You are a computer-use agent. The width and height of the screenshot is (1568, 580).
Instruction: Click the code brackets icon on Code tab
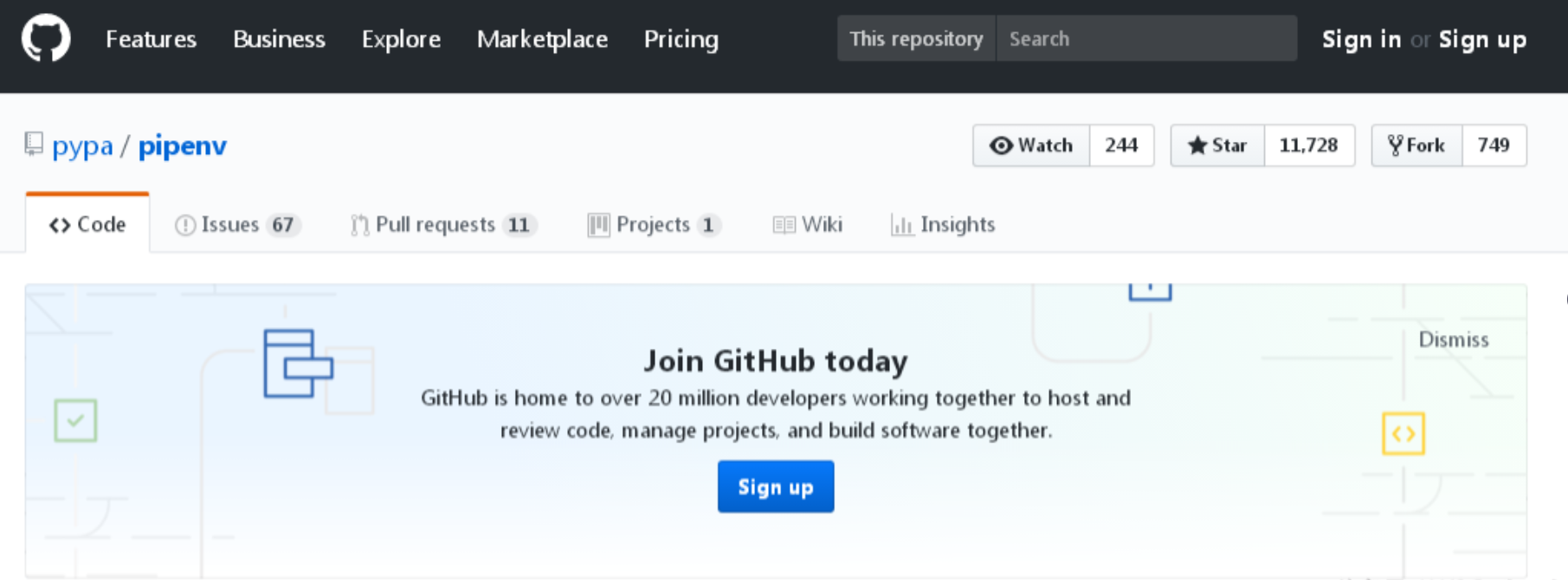(x=60, y=225)
